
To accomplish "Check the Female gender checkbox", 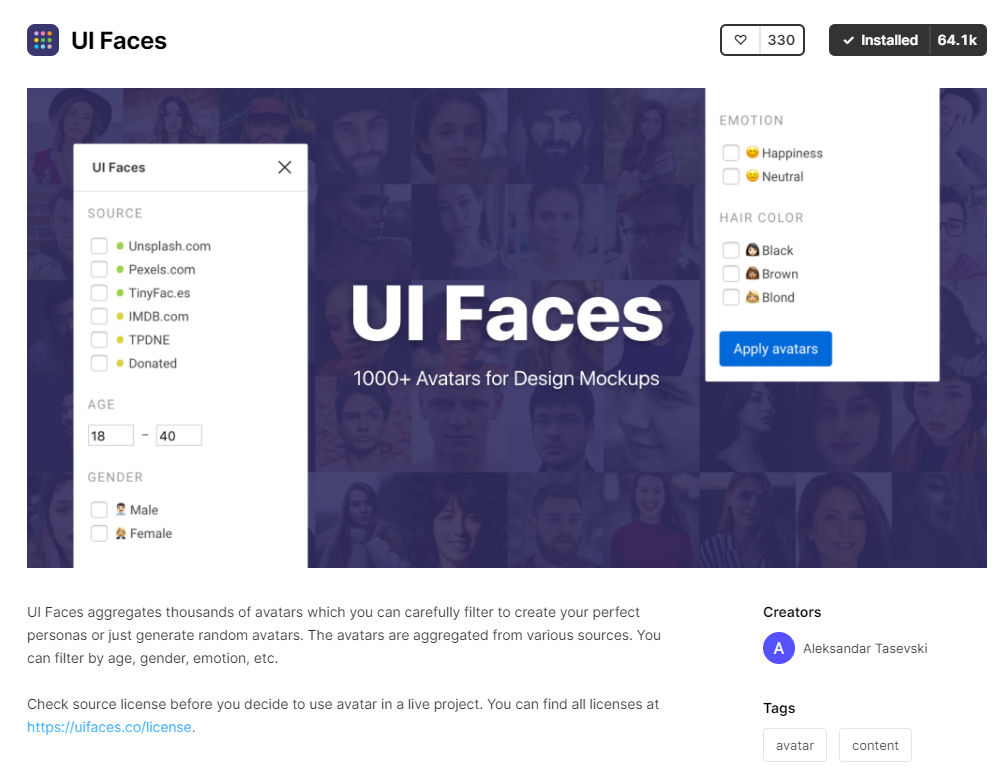I will (99, 533).
